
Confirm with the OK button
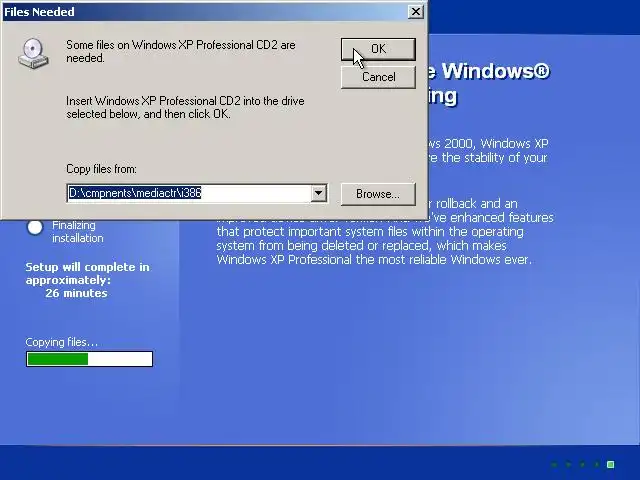click(378, 49)
